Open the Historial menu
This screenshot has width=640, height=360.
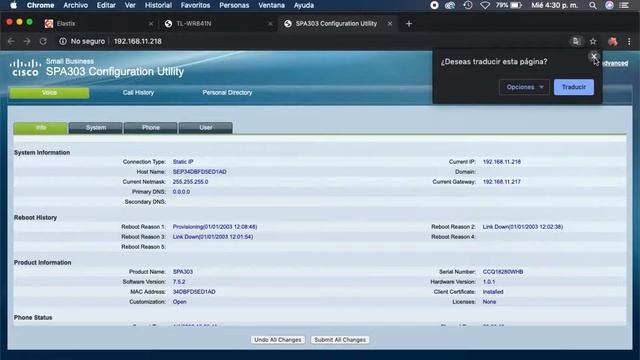click(158, 5)
